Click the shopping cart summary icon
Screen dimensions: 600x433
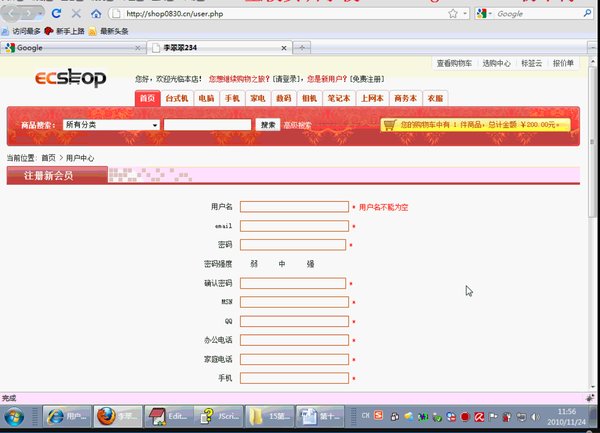click(390, 125)
